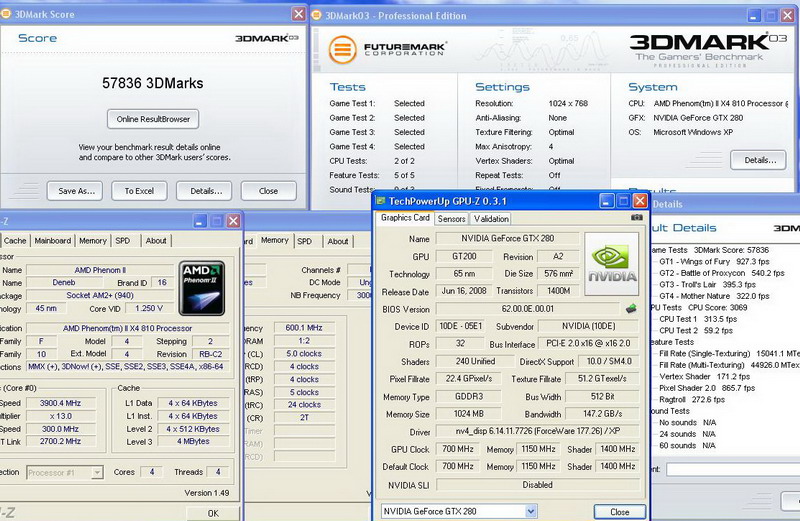Click the NVIDIA logo in GPU-Z
This screenshot has height=521, width=800.
click(x=612, y=264)
